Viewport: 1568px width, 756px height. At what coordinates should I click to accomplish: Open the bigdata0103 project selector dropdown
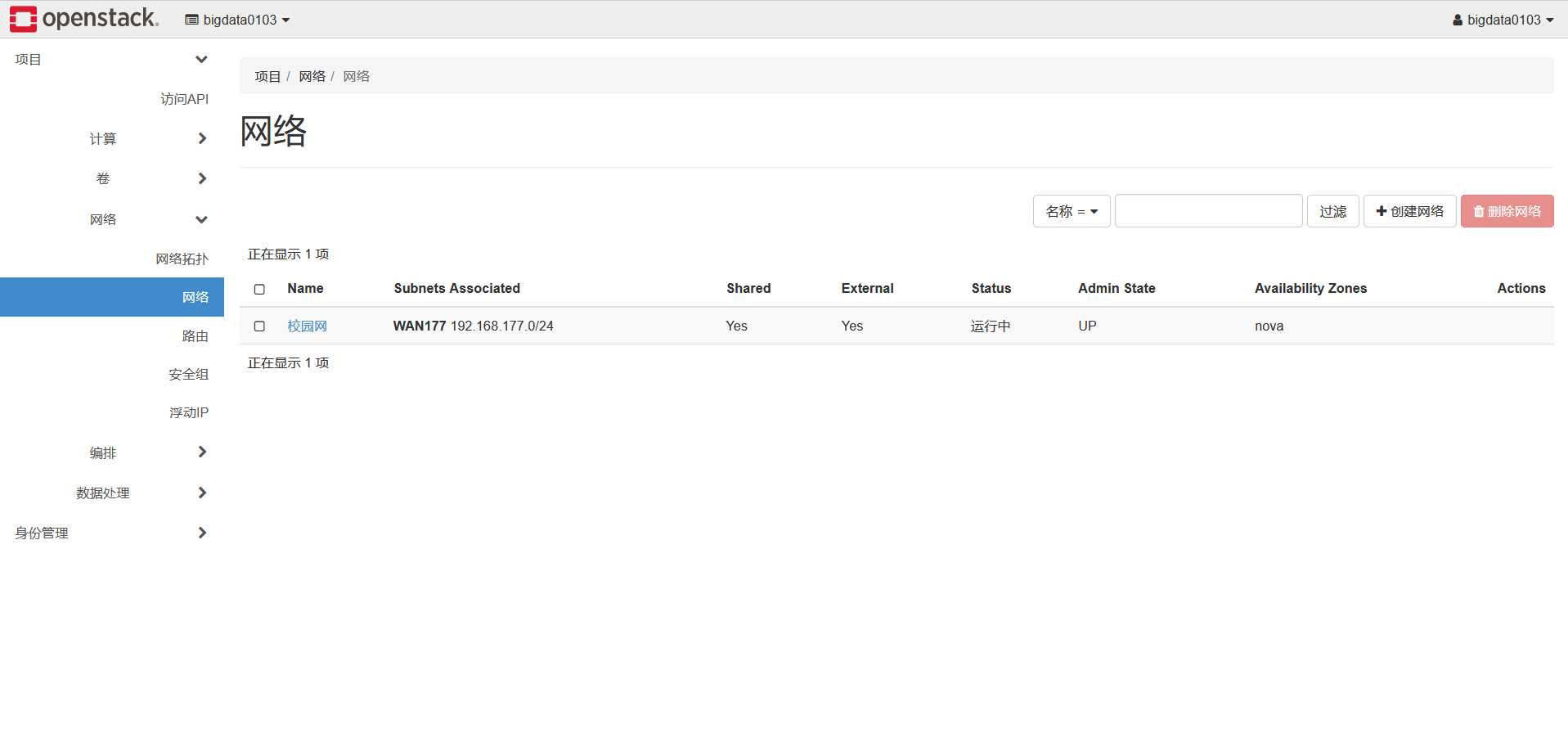point(237,20)
